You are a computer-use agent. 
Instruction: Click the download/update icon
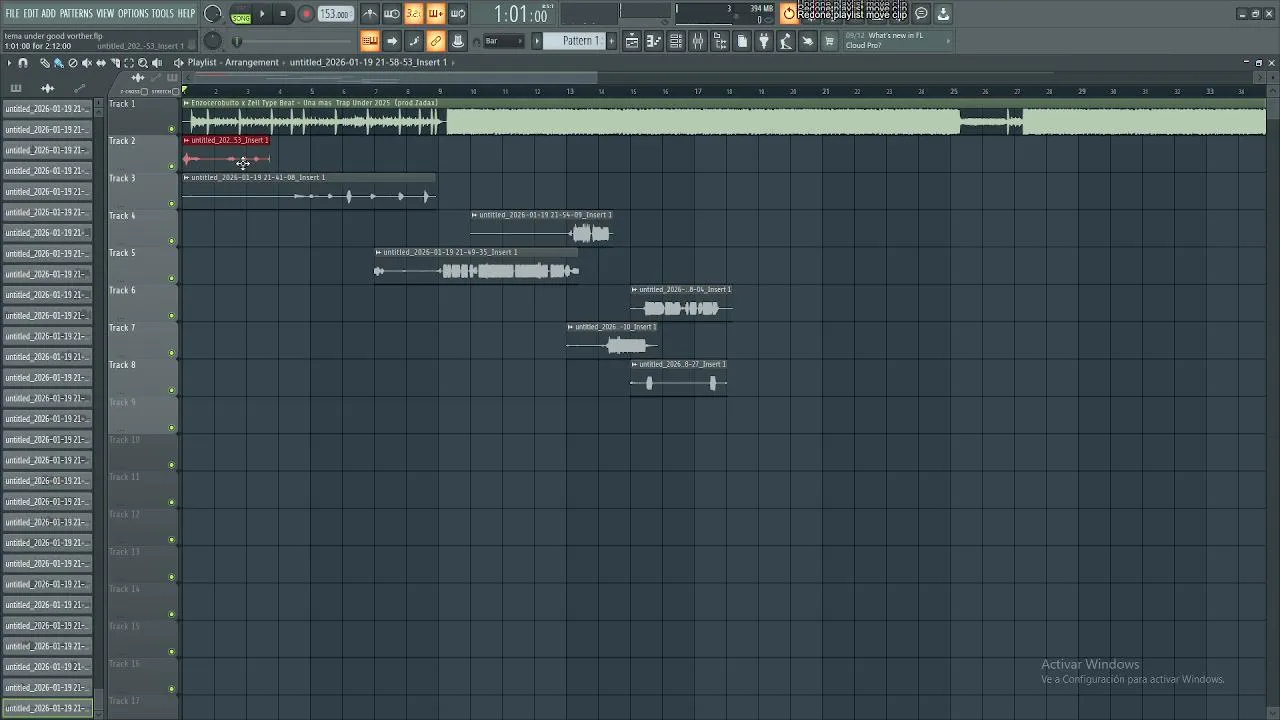pyautogui.click(x=942, y=13)
